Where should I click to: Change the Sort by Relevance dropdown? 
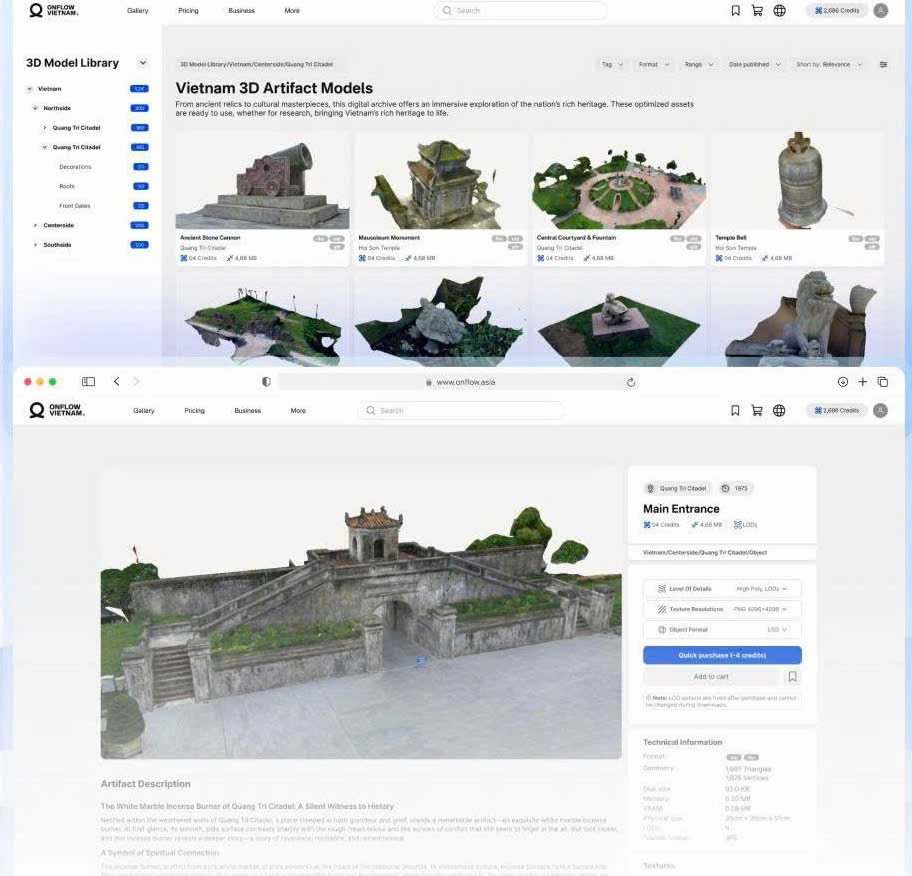pos(829,65)
